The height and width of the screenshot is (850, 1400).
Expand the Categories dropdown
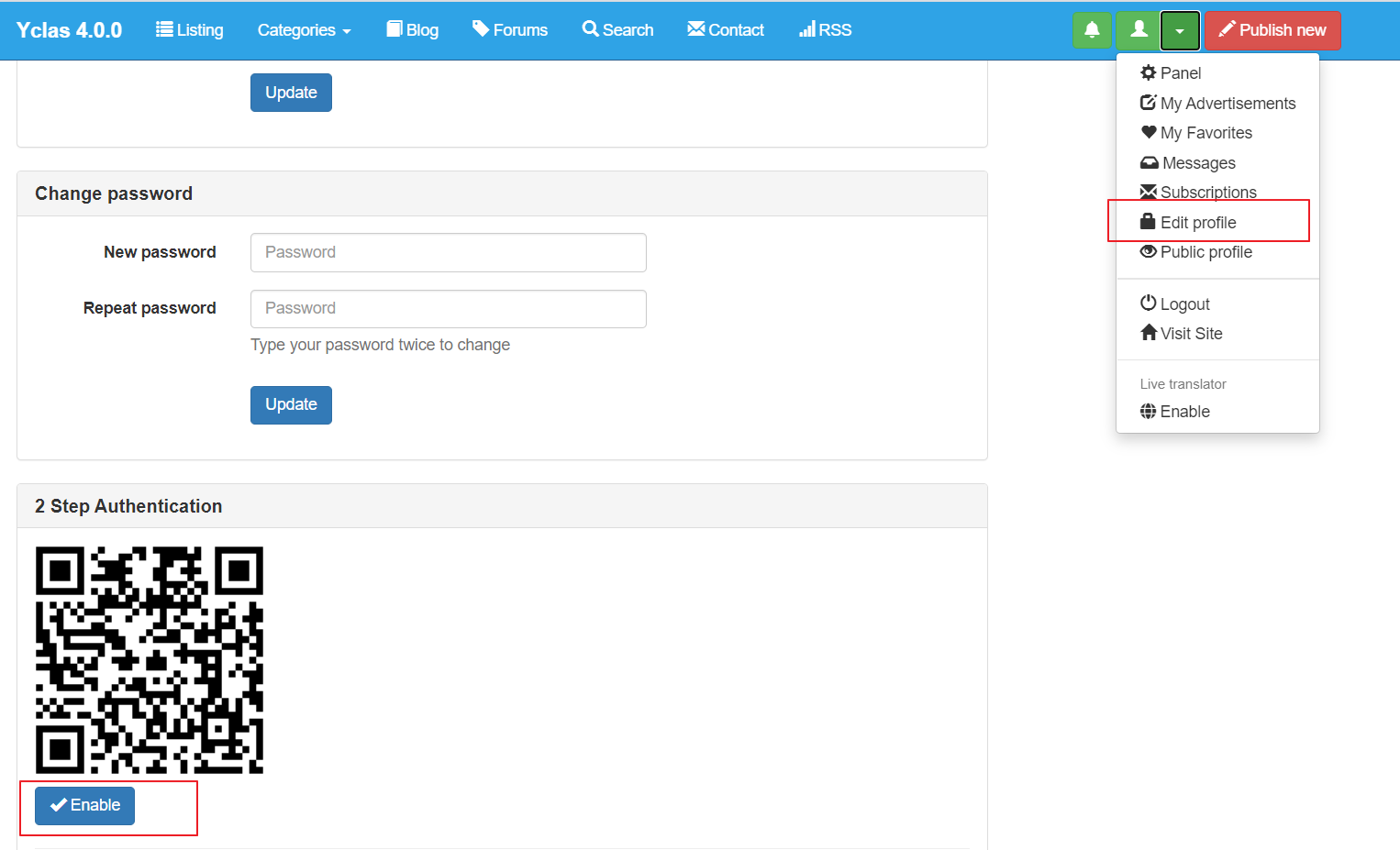tap(304, 30)
